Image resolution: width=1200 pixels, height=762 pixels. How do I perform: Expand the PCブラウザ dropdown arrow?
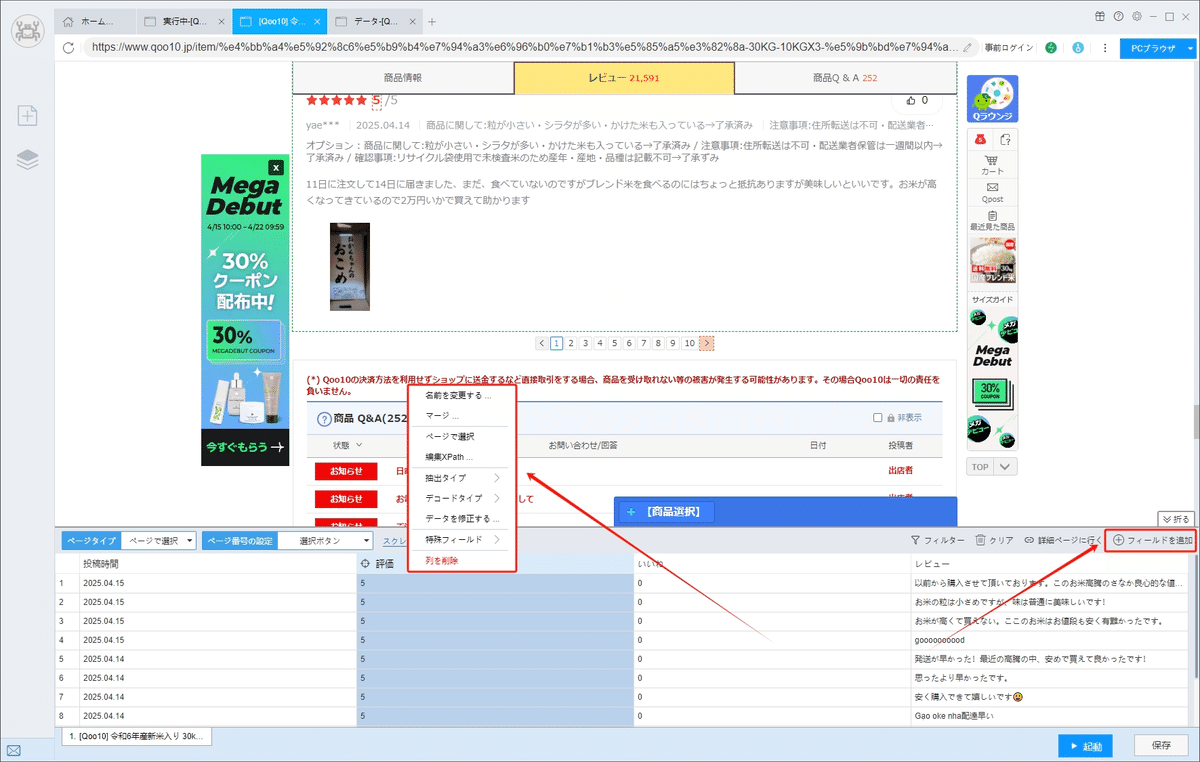(1190, 47)
